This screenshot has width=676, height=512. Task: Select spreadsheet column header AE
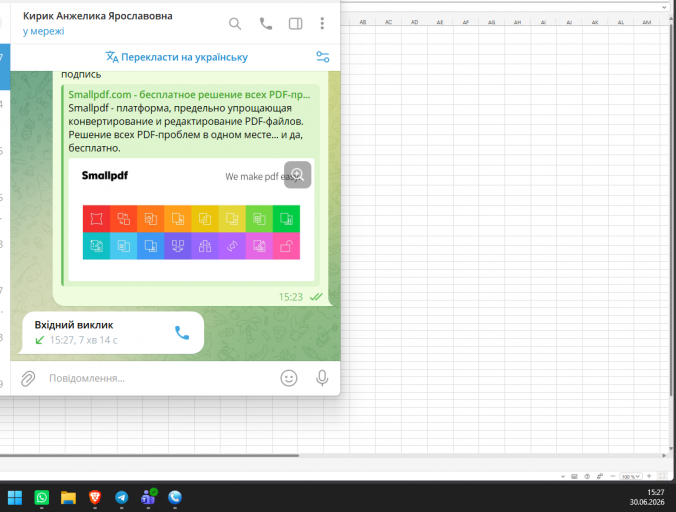(x=440, y=22)
